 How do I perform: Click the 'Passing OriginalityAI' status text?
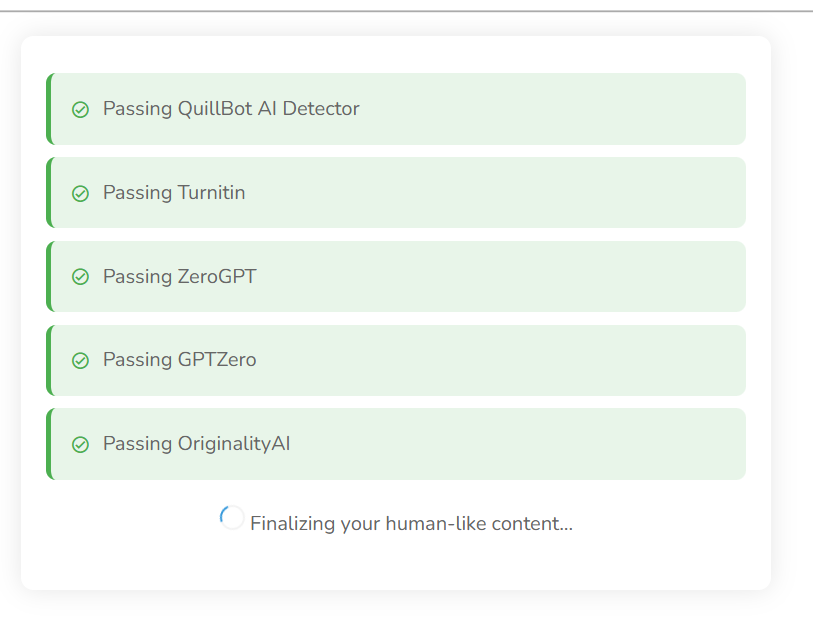[197, 444]
